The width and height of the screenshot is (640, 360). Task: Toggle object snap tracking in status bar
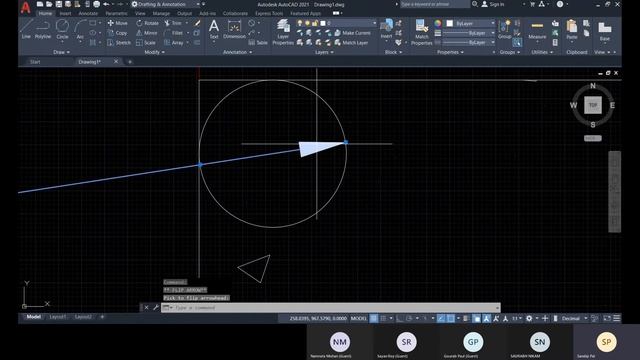[441, 318]
